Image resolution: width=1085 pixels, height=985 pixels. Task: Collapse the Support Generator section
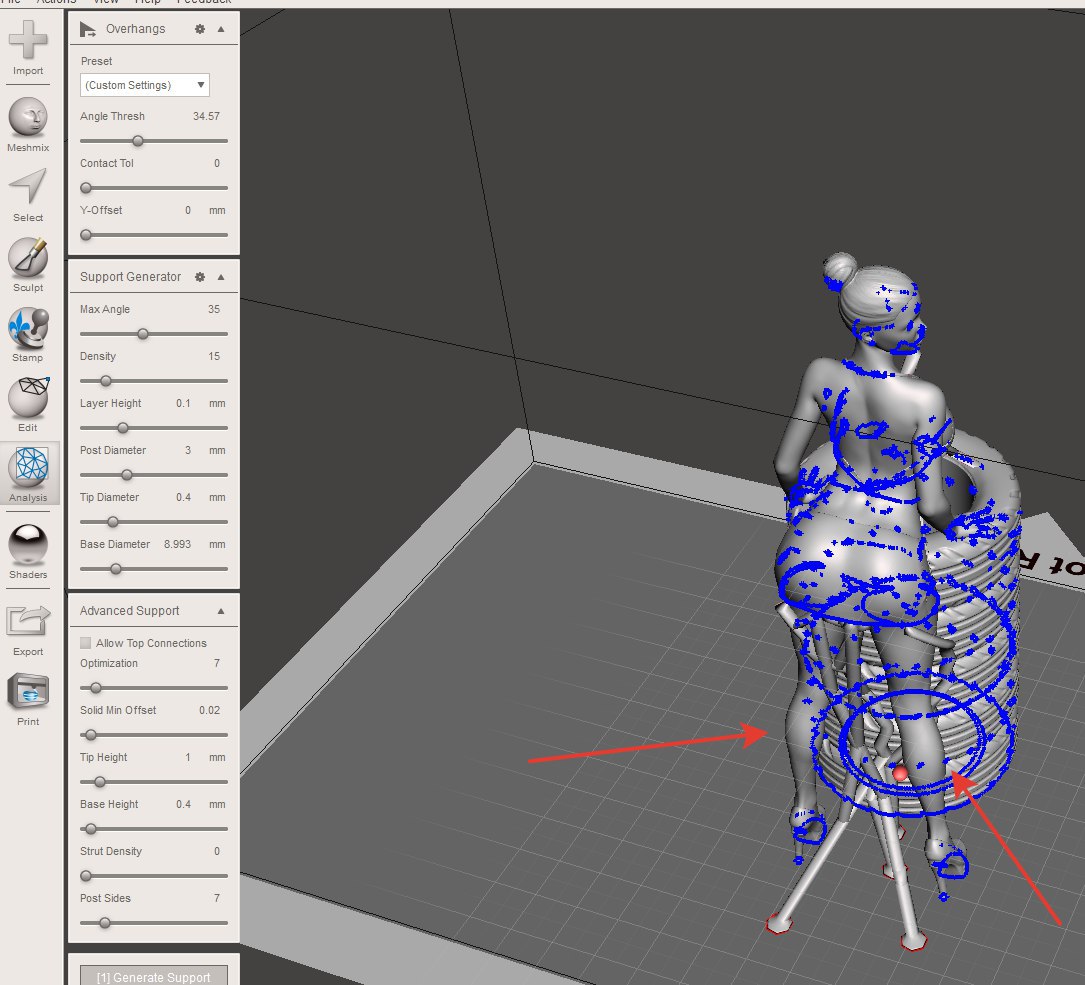click(x=221, y=277)
